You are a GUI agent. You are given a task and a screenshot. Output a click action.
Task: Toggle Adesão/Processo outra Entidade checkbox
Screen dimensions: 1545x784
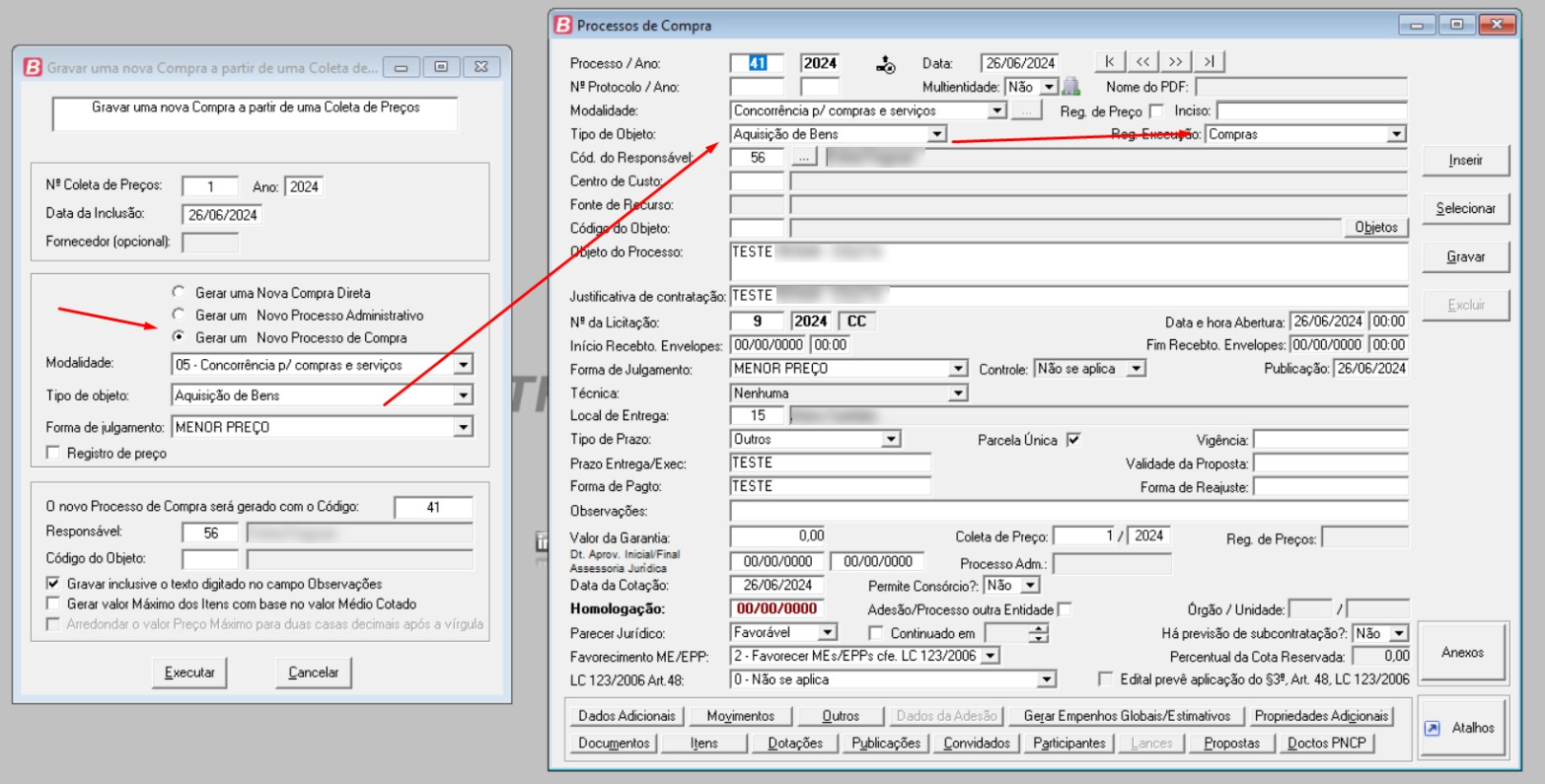1064,609
